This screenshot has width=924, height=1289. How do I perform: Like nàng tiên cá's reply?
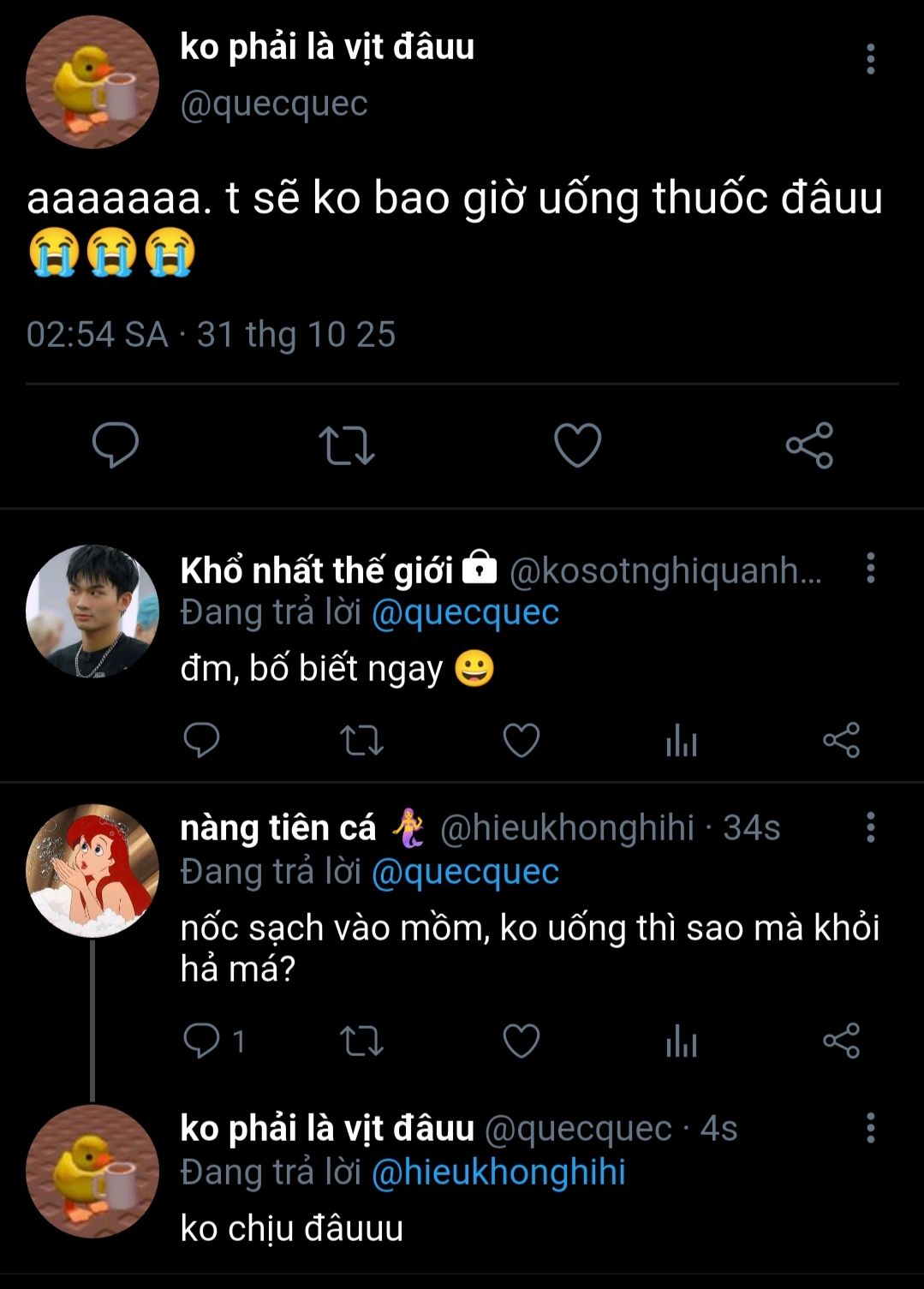[x=521, y=1041]
